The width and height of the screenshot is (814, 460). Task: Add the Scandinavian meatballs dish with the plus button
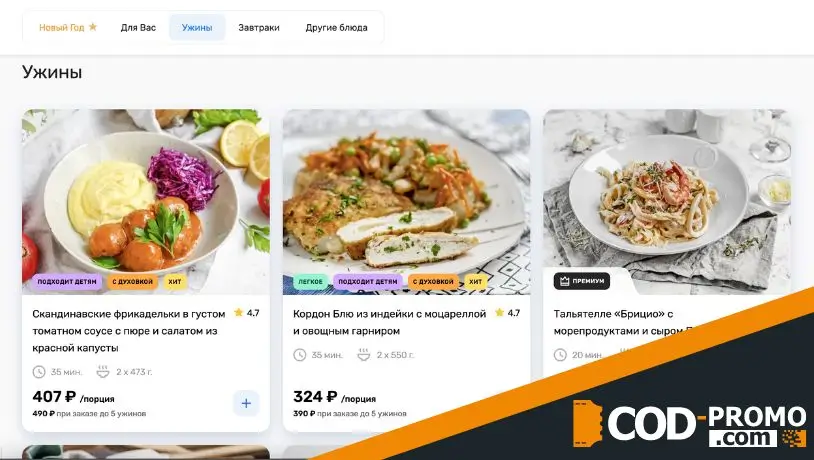point(246,403)
